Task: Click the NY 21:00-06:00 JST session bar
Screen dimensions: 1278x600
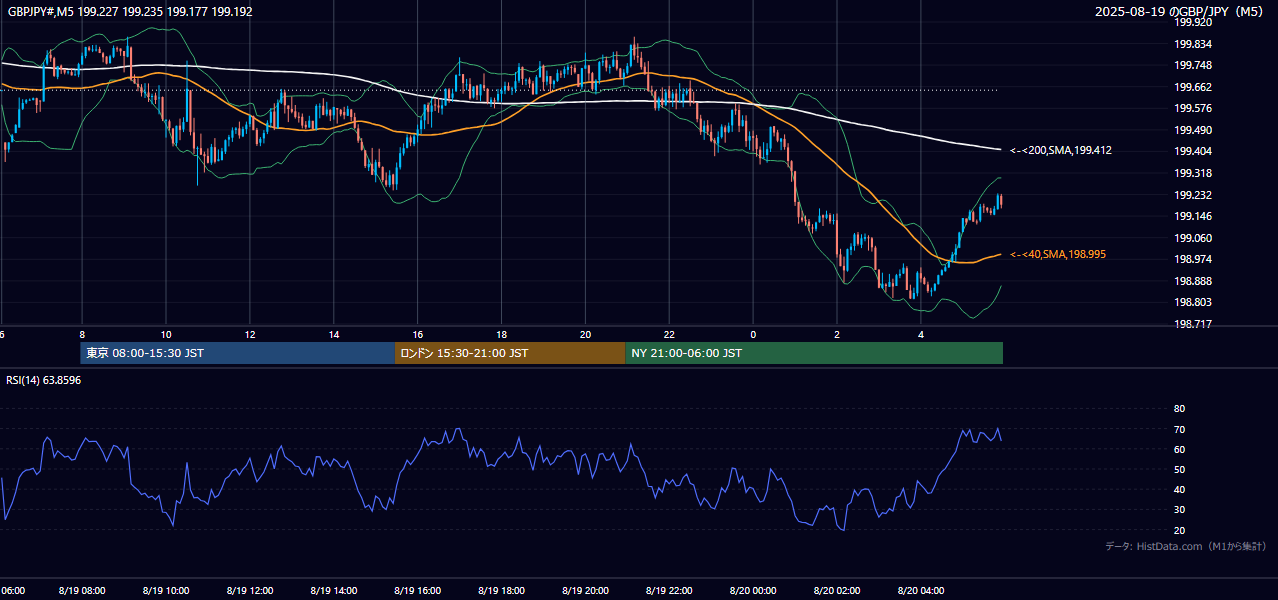Action: tap(814, 353)
